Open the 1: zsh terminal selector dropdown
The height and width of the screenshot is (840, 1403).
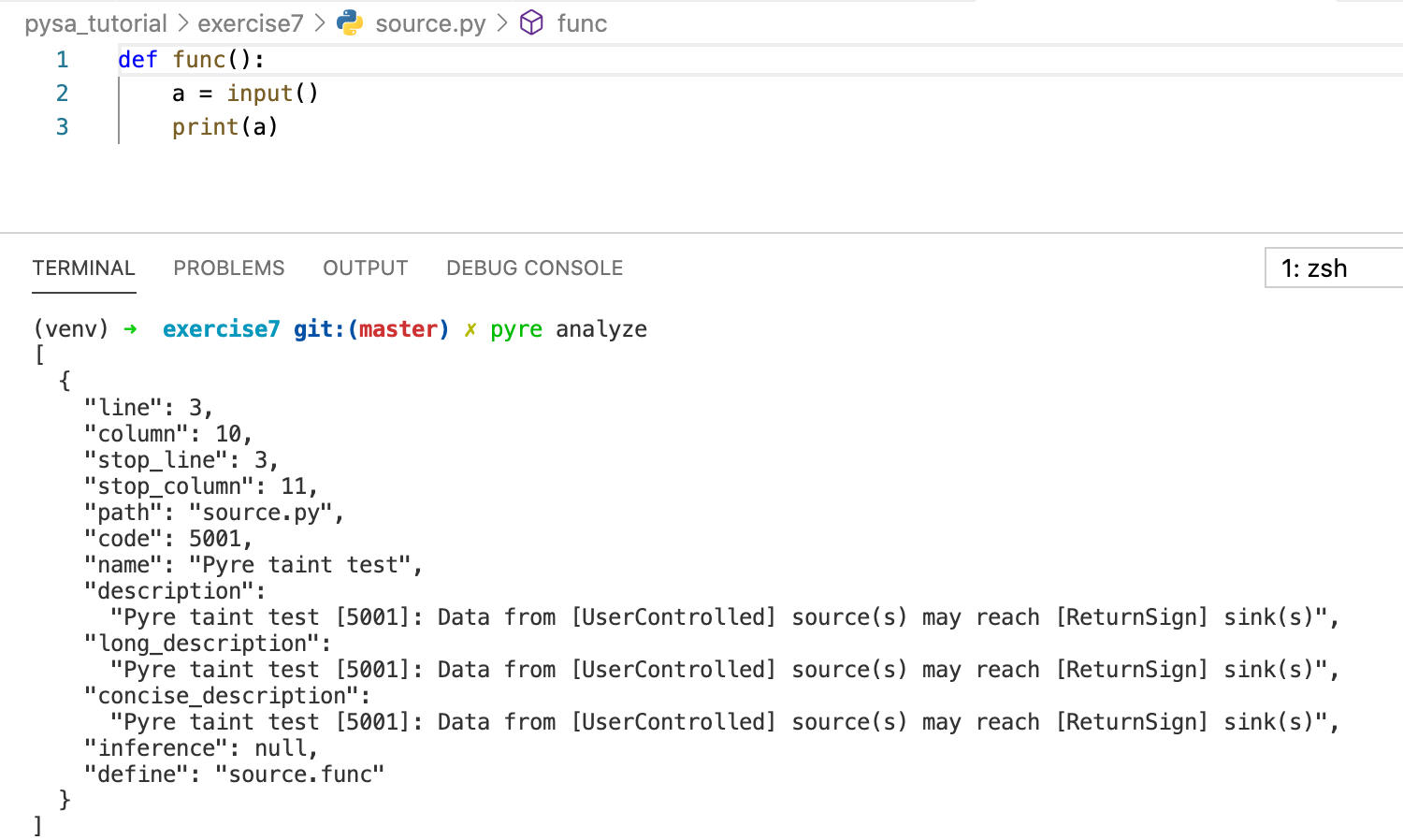(x=1334, y=268)
